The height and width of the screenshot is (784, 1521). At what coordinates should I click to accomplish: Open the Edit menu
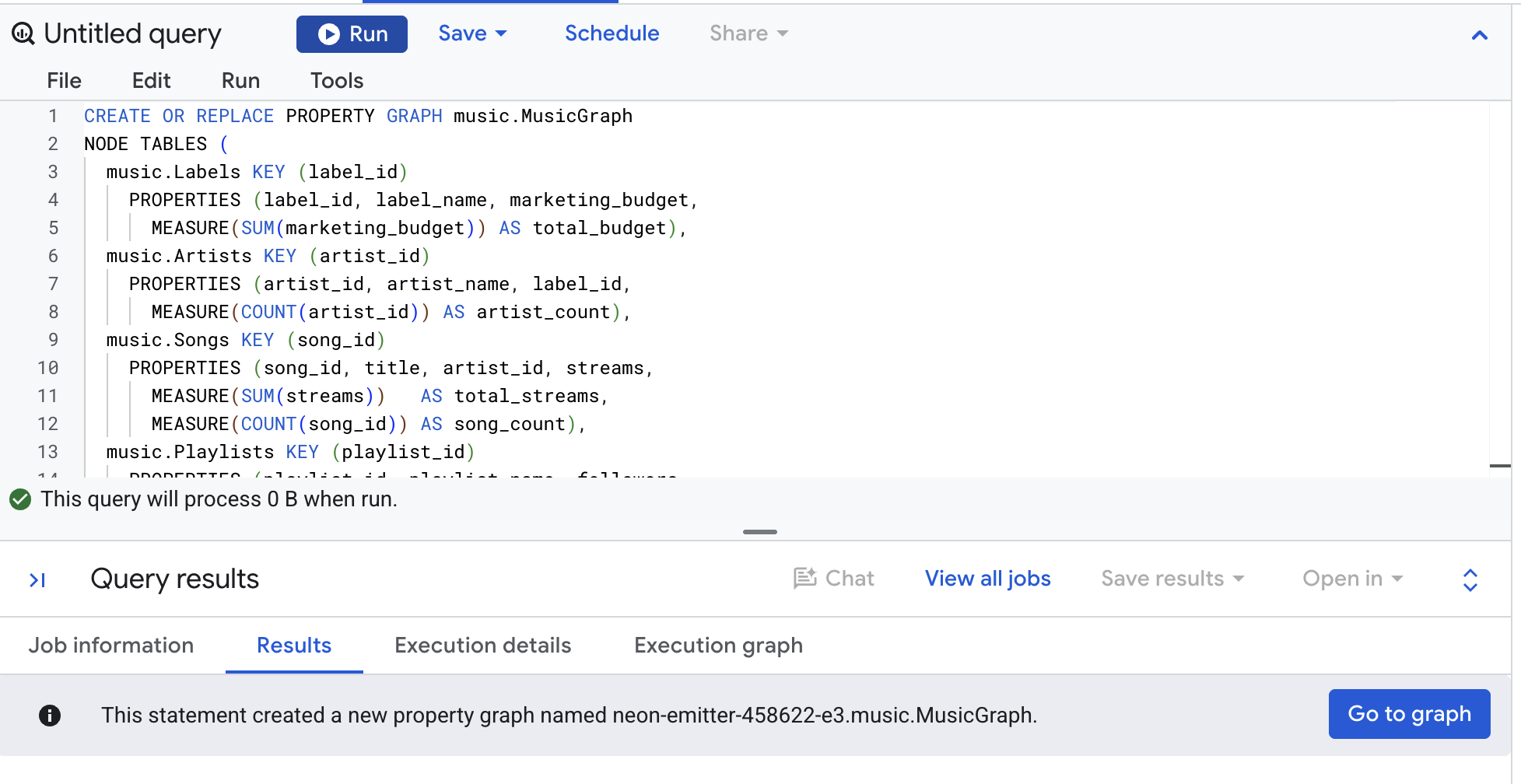pyautogui.click(x=151, y=81)
